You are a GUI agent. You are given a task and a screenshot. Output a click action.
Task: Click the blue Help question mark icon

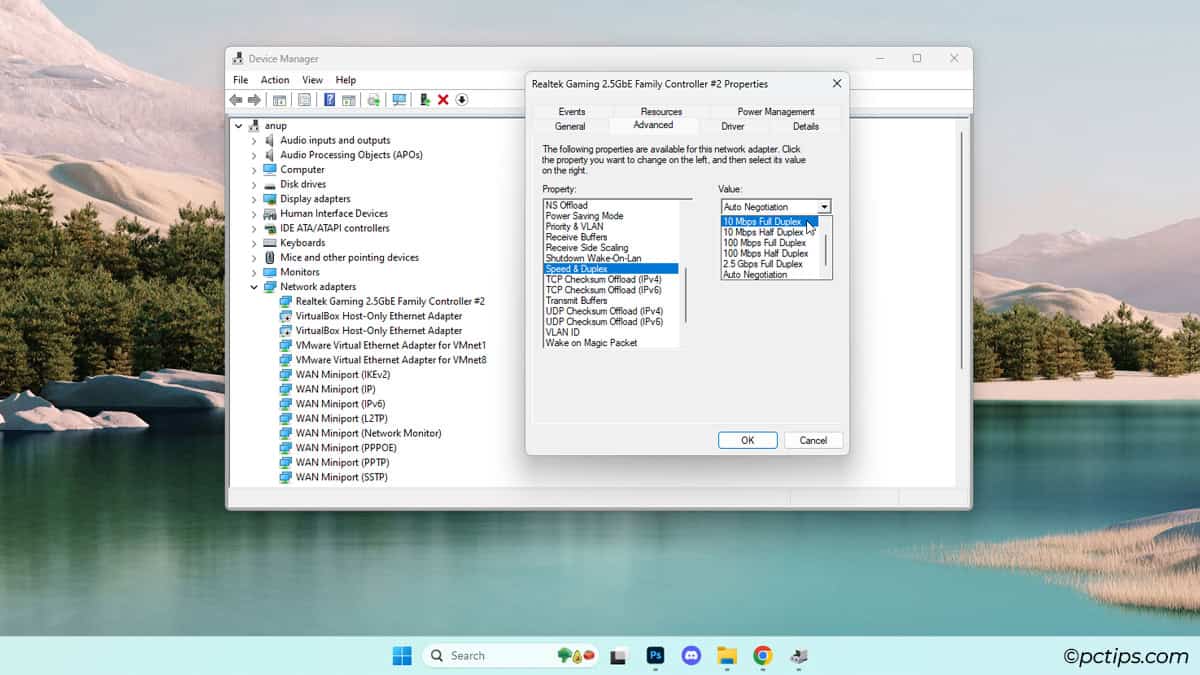[x=329, y=100]
